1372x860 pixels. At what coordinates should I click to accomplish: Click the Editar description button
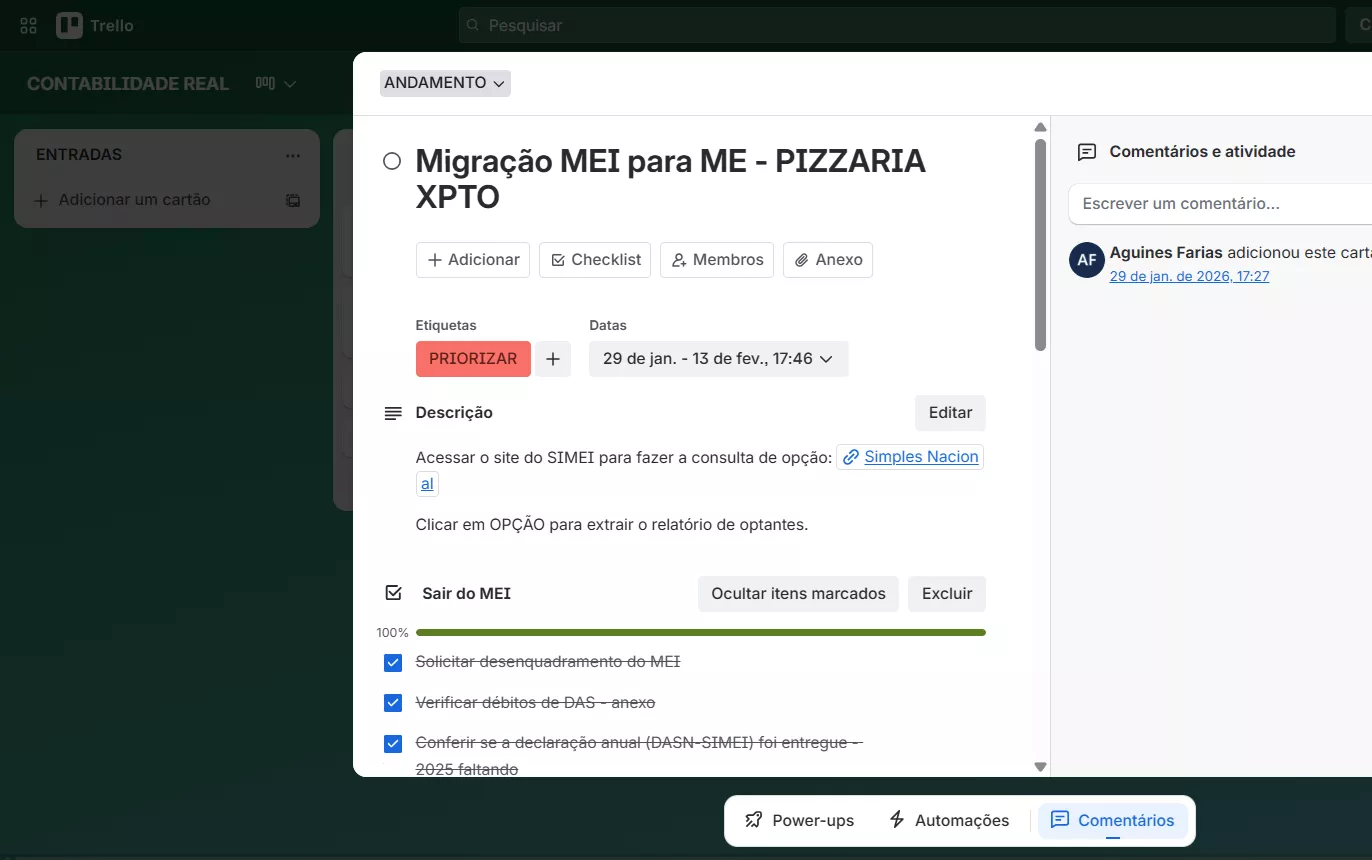pos(950,413)
